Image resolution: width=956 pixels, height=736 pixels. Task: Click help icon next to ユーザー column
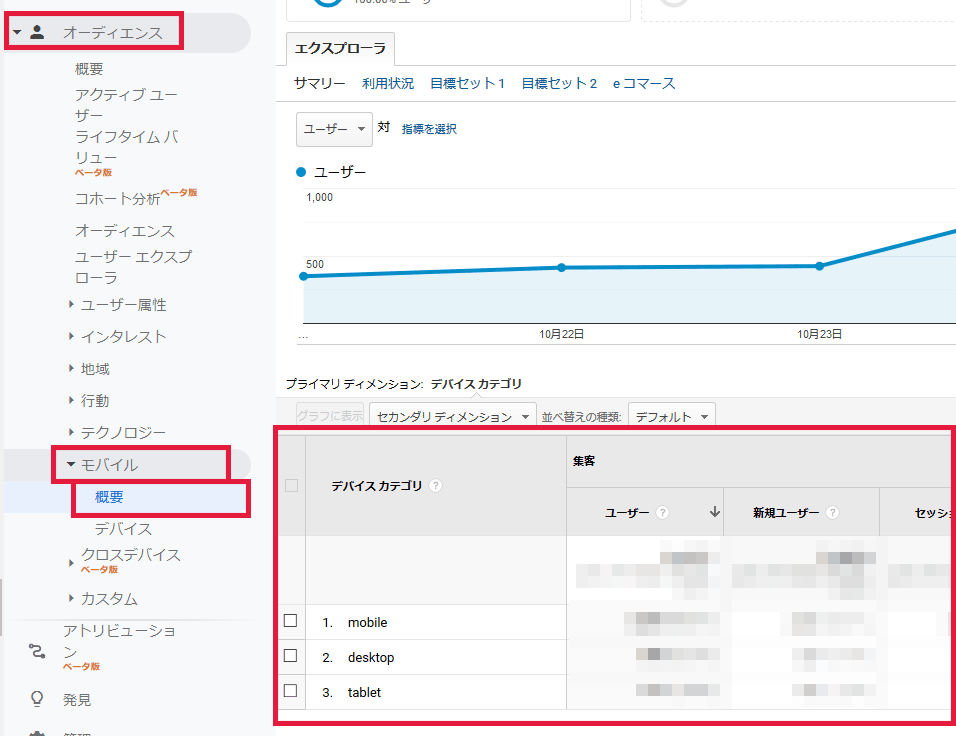click(x=662, y=513)
